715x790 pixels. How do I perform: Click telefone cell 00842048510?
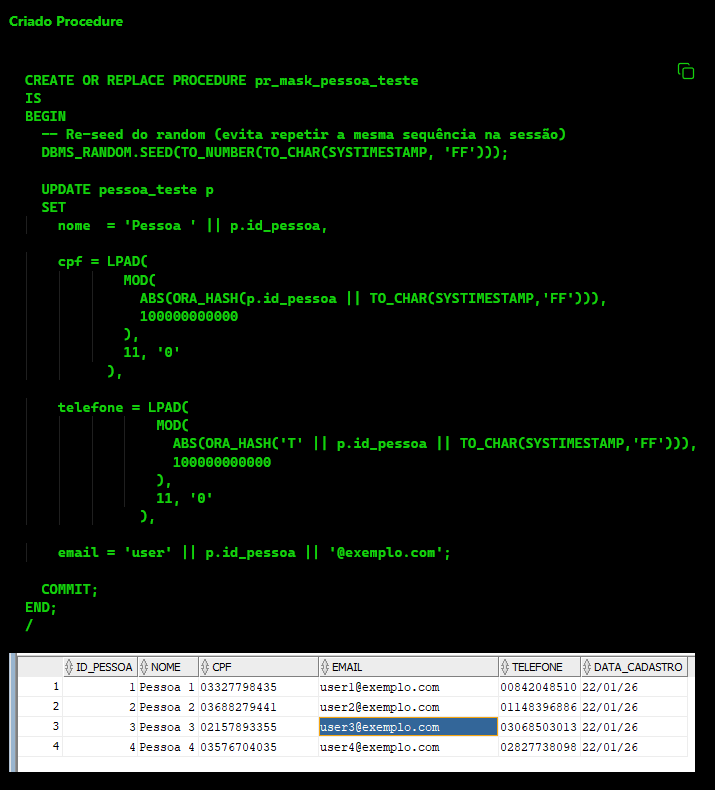tap(537, 687)
